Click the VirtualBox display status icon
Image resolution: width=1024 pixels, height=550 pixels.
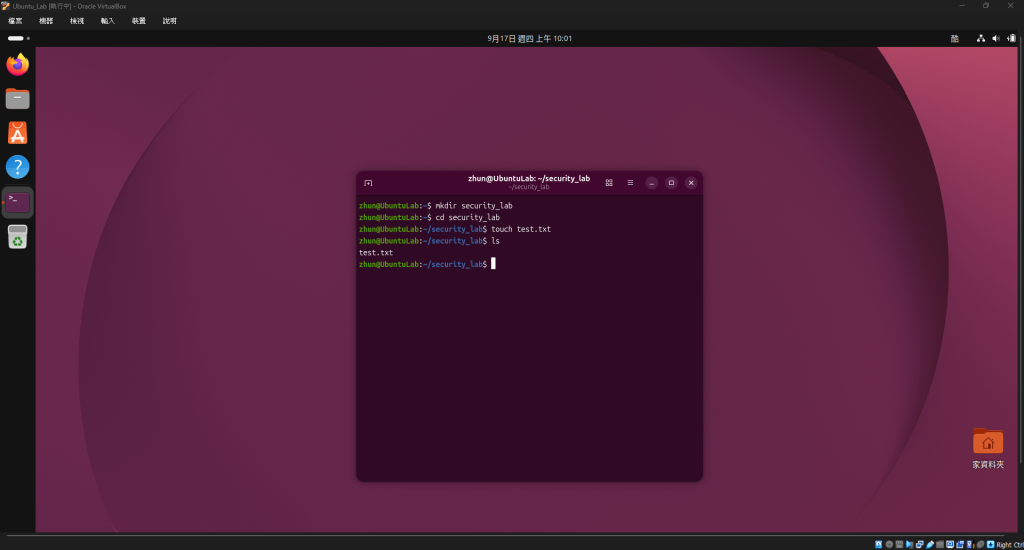click(950, 544)
